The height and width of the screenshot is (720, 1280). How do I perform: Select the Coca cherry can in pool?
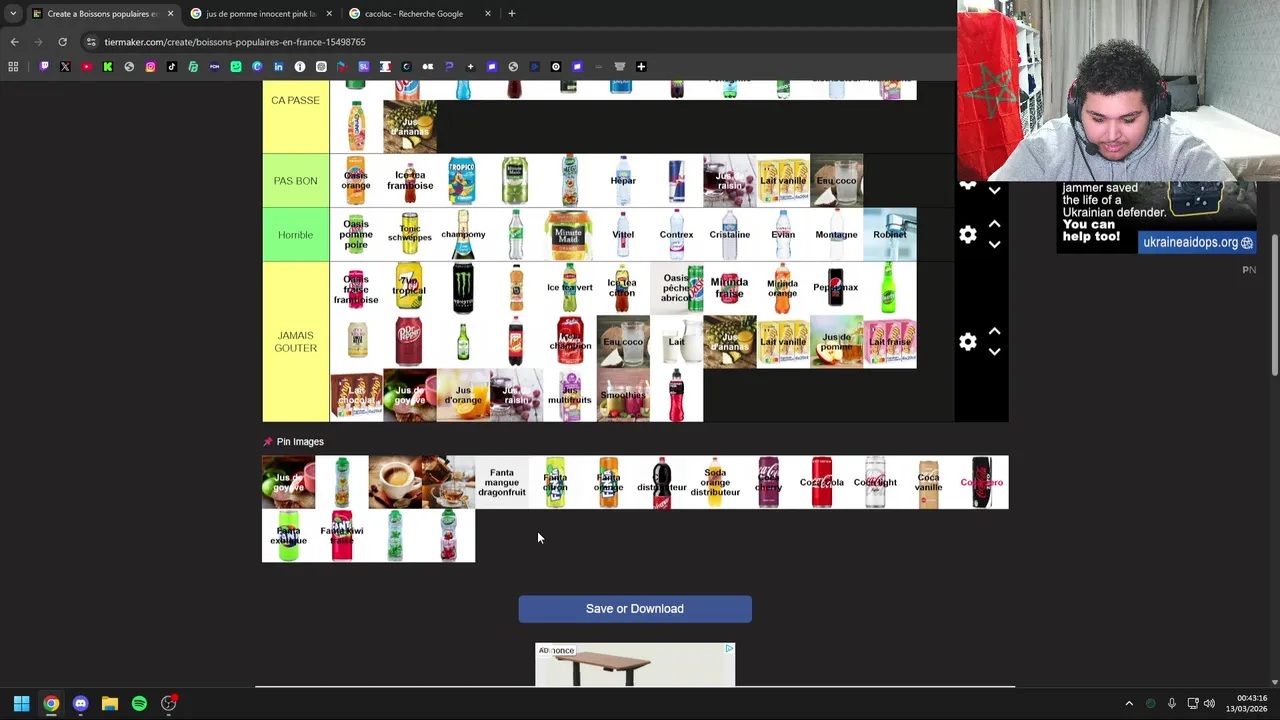pos(768,482)
